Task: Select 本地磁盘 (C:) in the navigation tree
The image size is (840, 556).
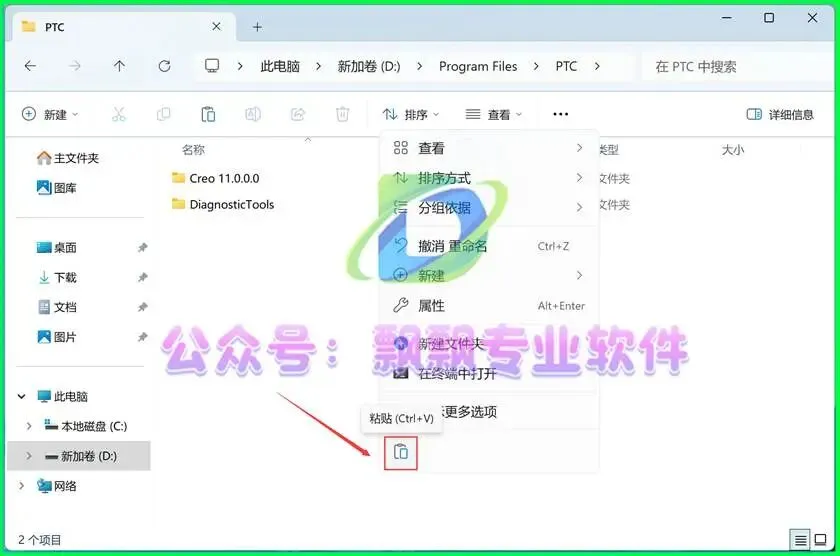Action: [86, 426]
